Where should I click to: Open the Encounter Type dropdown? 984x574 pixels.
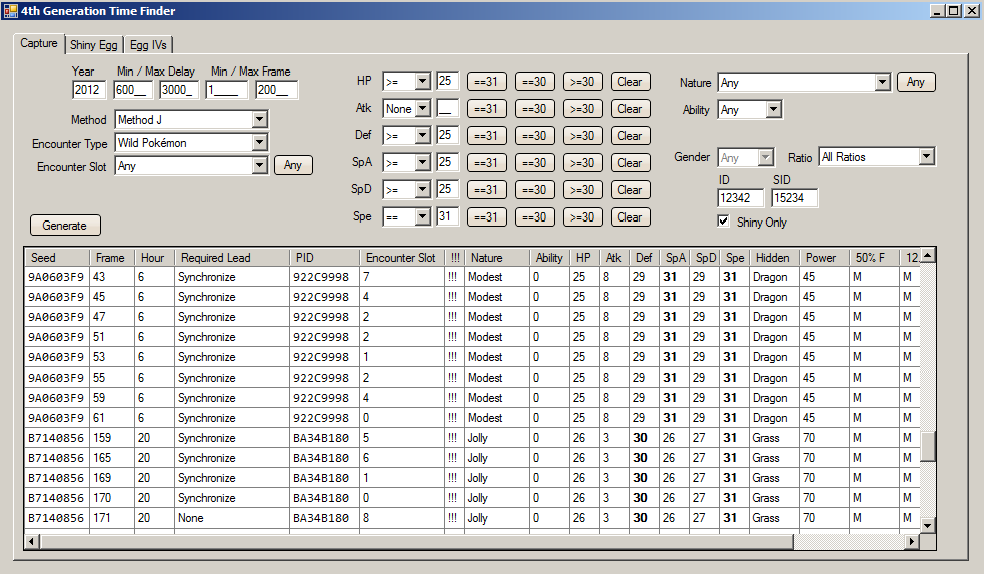coord(260,142)
